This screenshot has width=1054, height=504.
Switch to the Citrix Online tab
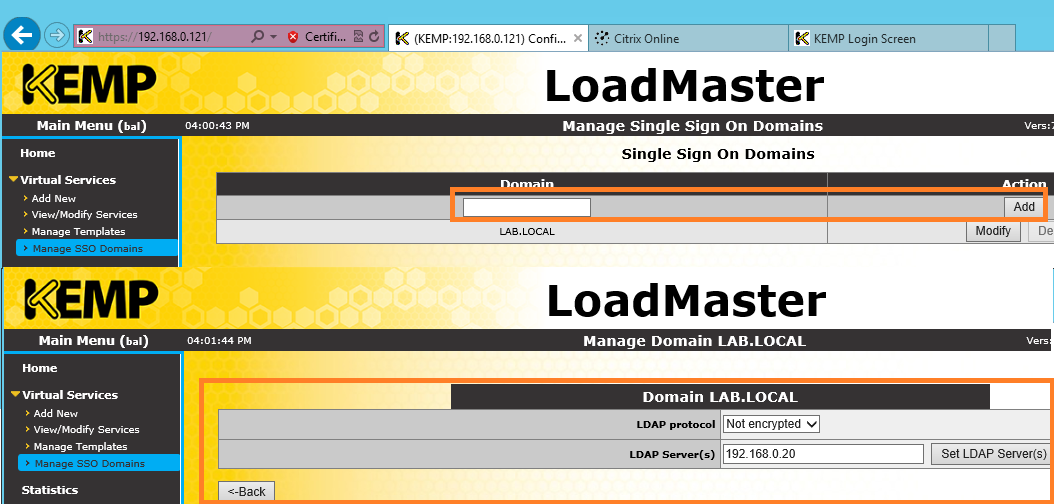point(689,38)
